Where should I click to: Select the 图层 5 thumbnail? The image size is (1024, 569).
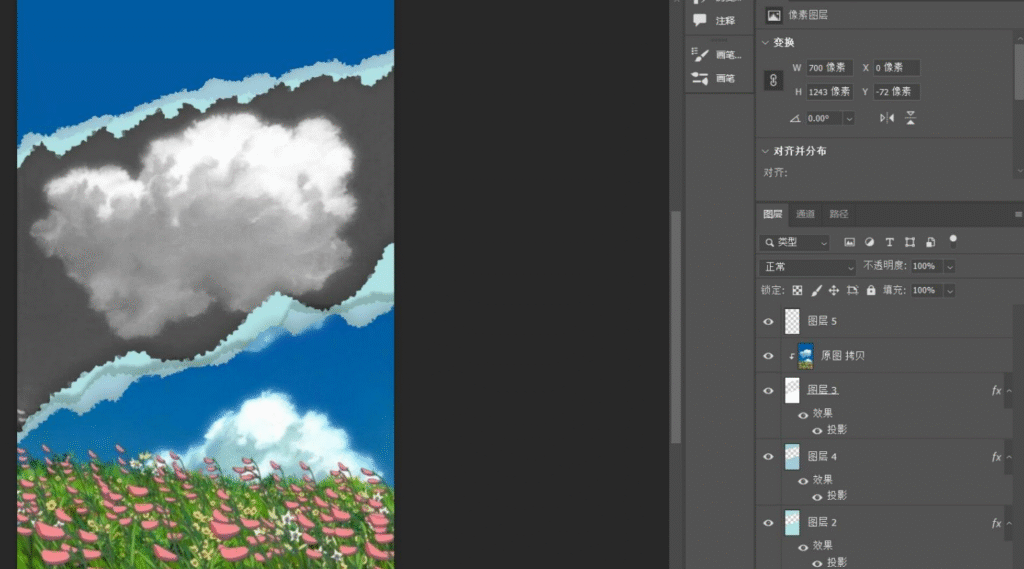click(792, 321)
